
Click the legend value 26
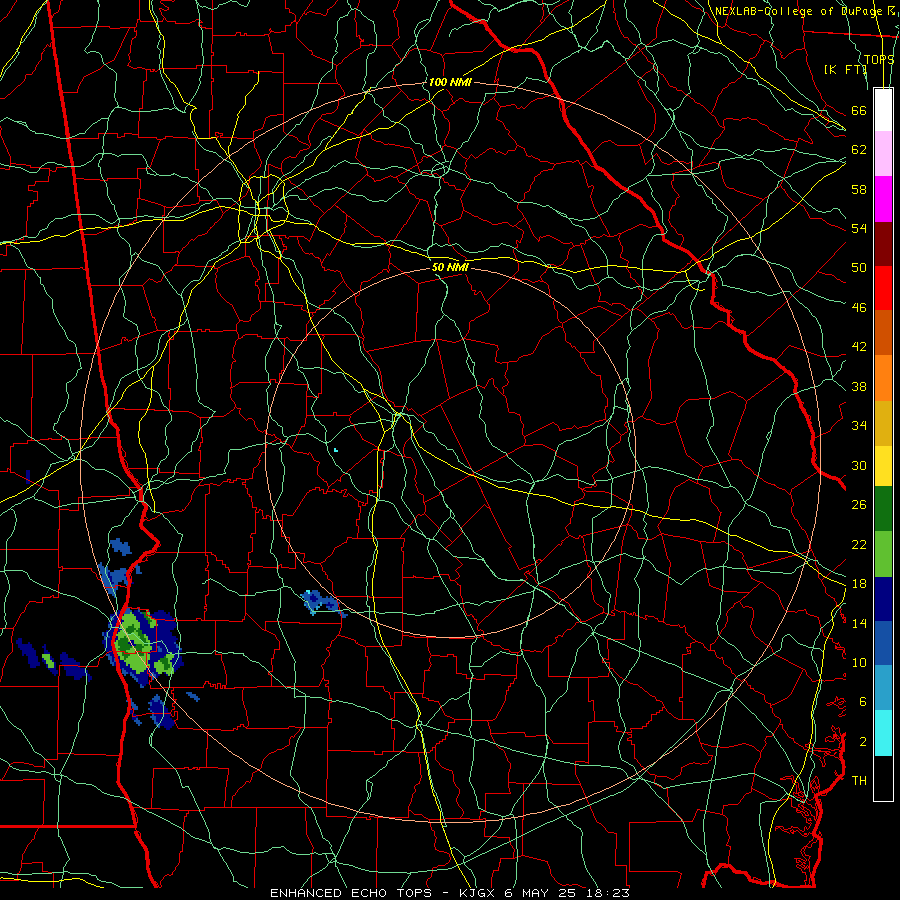point(859,505)
